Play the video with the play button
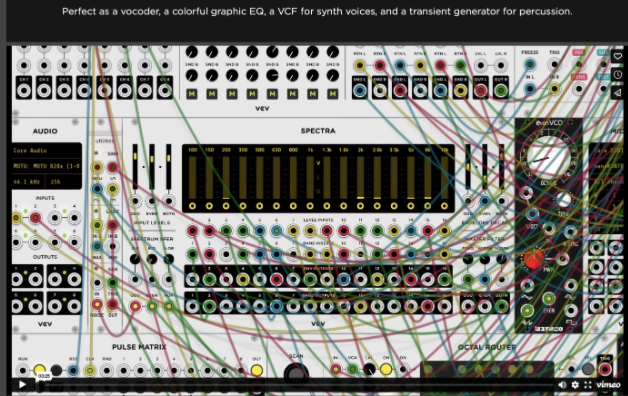The width and height of the screenshot is (628, 396). 22,385
